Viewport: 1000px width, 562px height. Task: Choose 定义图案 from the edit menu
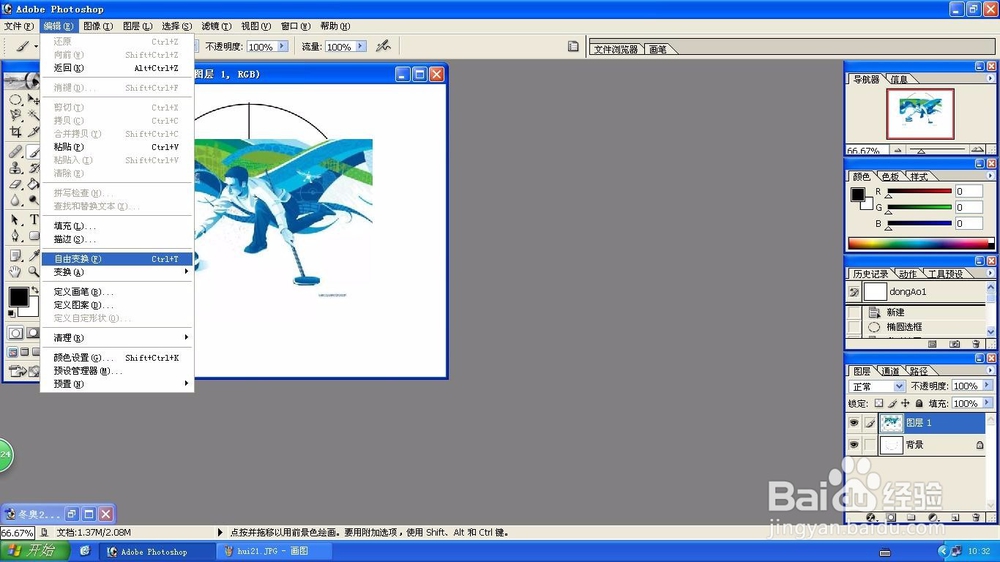point(117,305)
